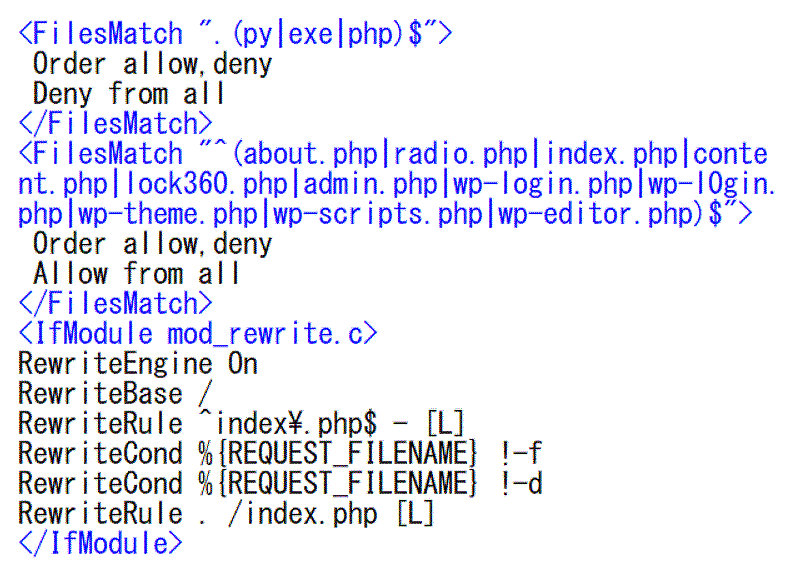786x578 pixels.
Task: Click the "Deny from all" line
Action: (129, 94)
